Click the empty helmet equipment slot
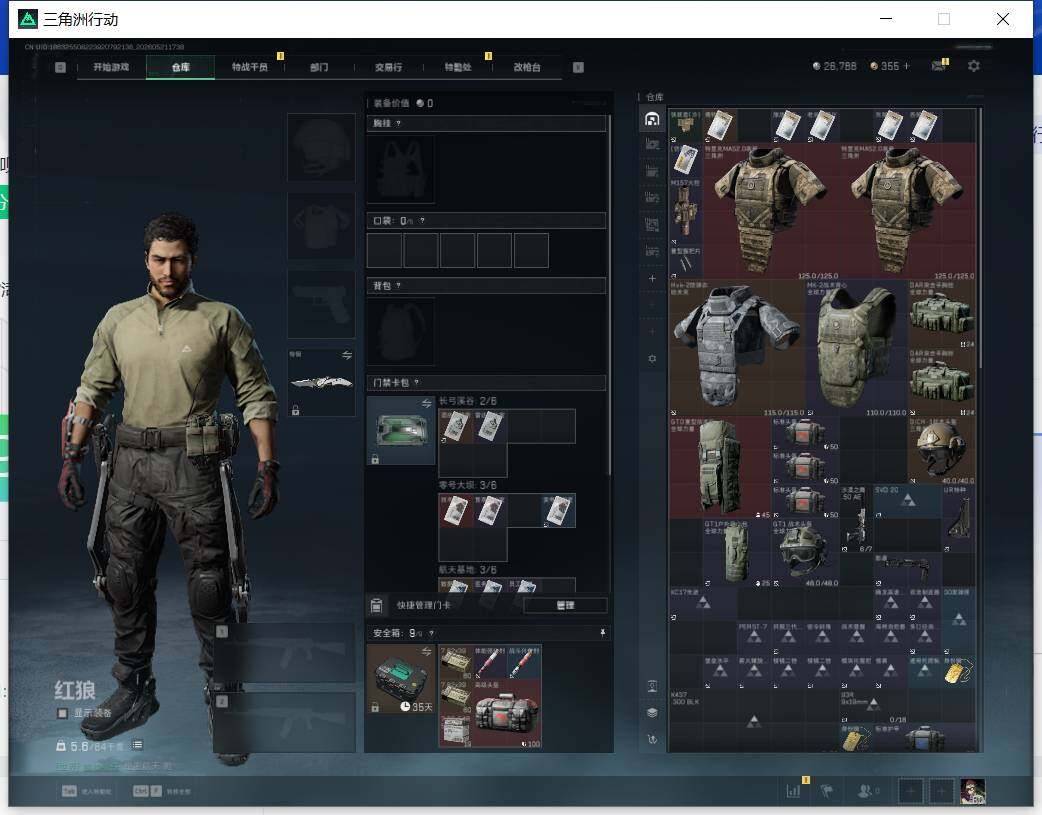The image size is (1042, 815). tap(321, 147)
